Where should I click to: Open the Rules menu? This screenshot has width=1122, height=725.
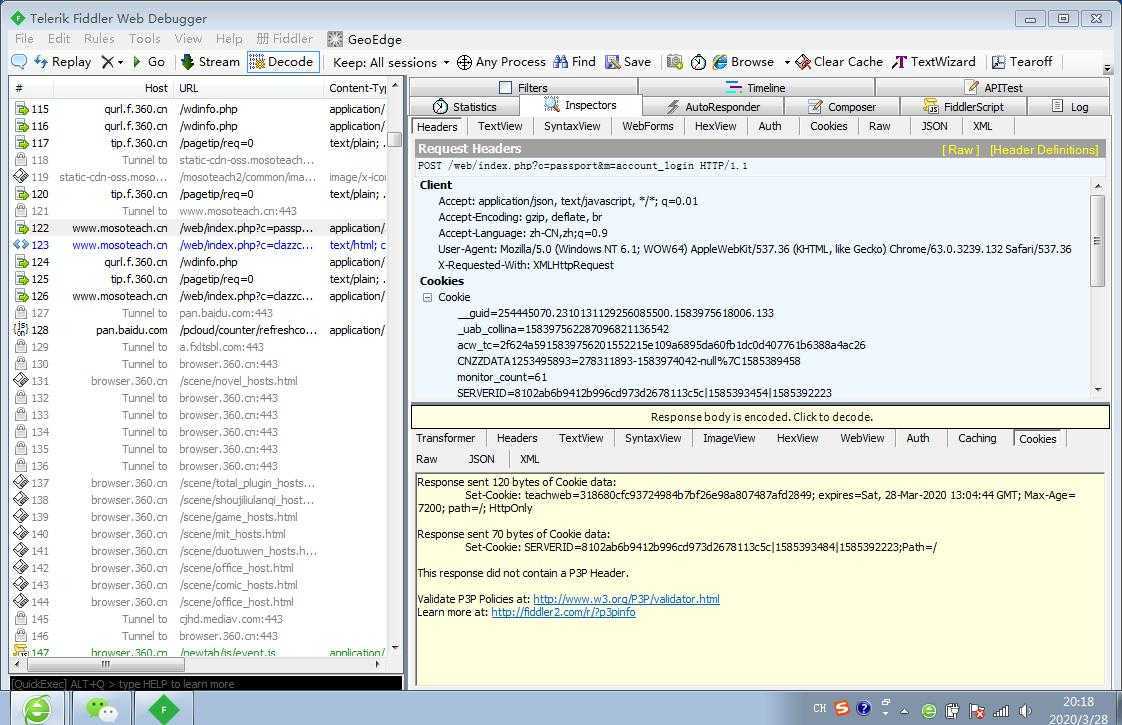99,39
